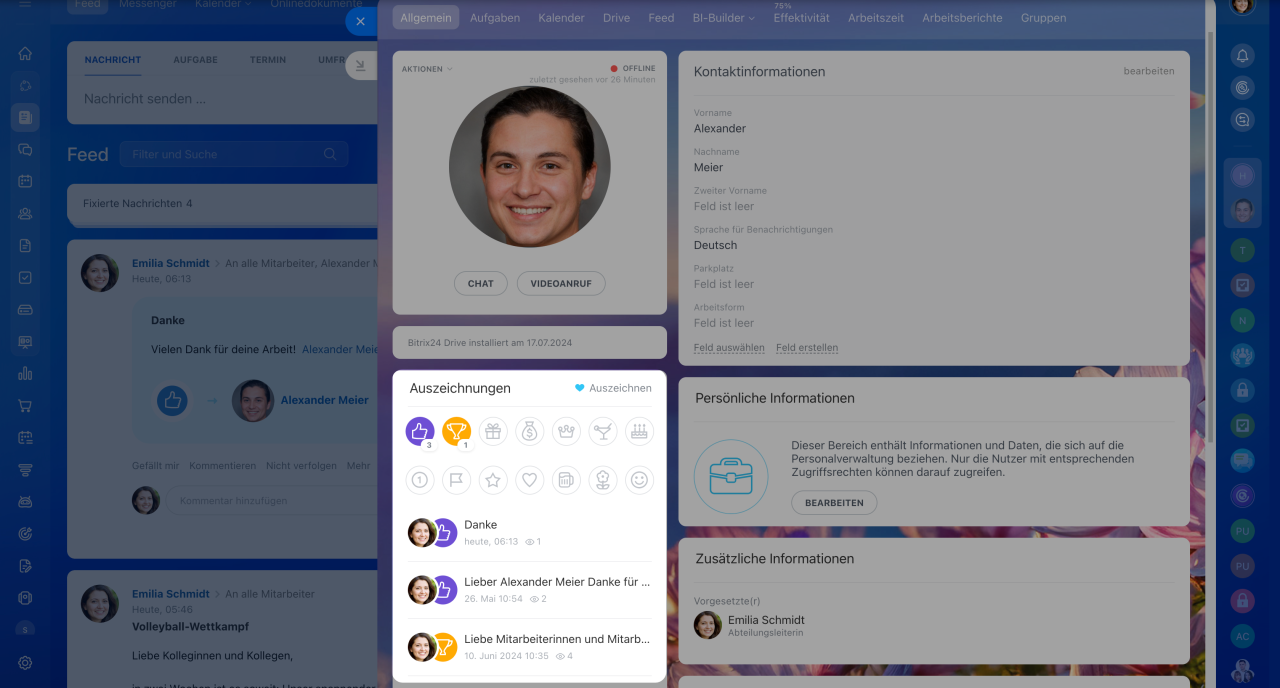1280x688 pixels.
Task: Switch to the Effektivität tab
Action: coord(801,18)
